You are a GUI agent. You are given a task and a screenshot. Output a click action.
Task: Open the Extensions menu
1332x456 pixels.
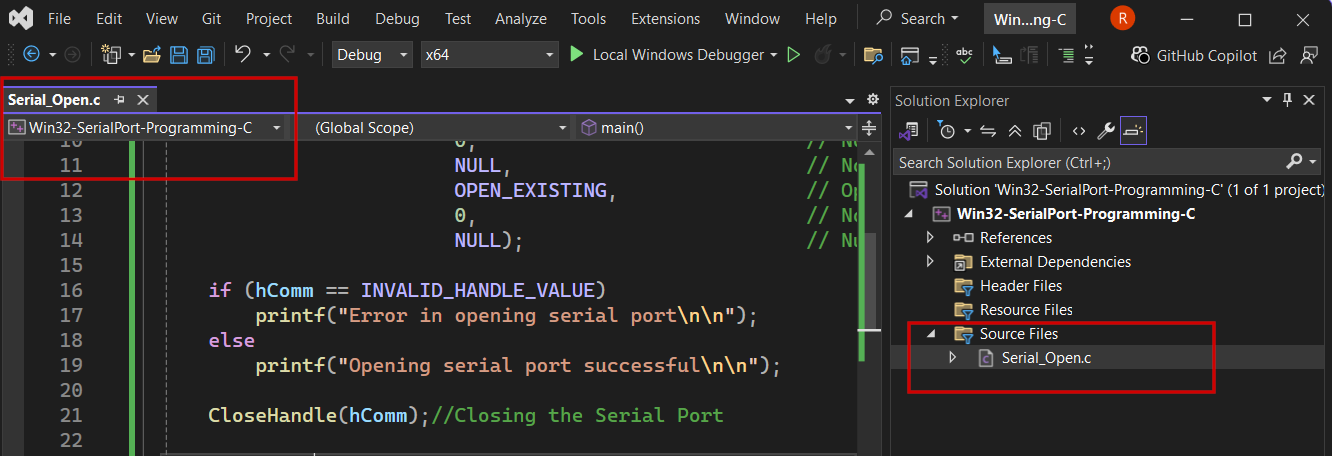(665, 19)
